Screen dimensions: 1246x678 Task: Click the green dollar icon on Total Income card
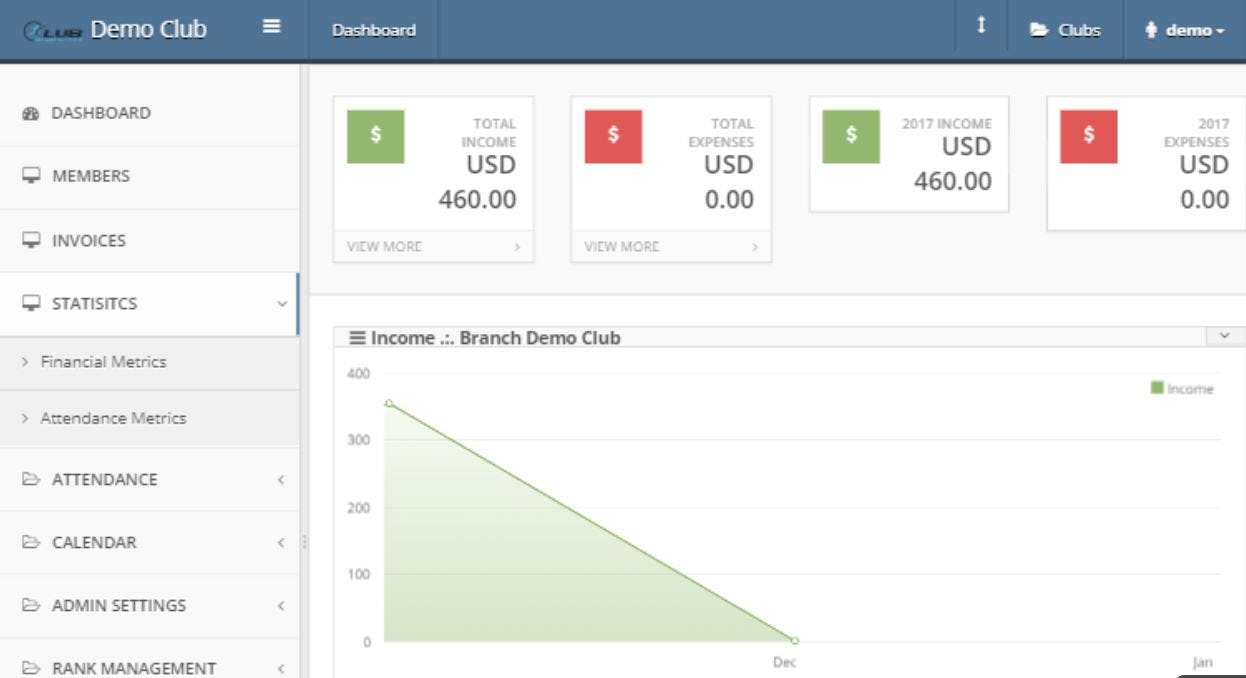377,137
